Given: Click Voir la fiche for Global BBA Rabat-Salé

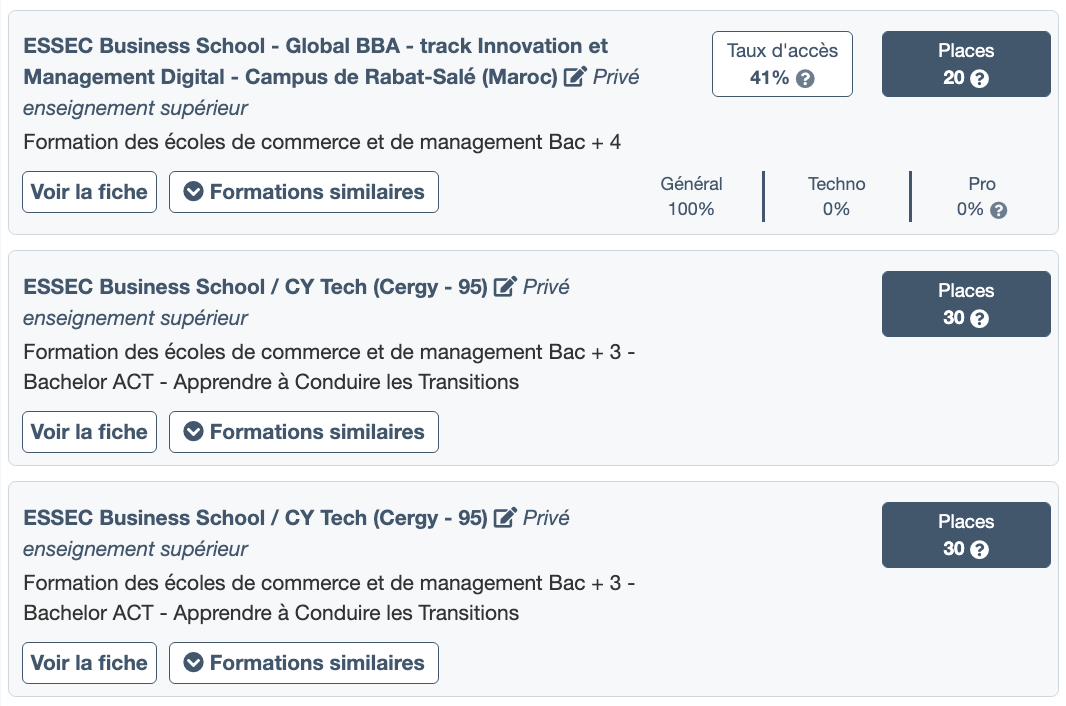Looking at the screenshot, I should click(x=89, y=192).
